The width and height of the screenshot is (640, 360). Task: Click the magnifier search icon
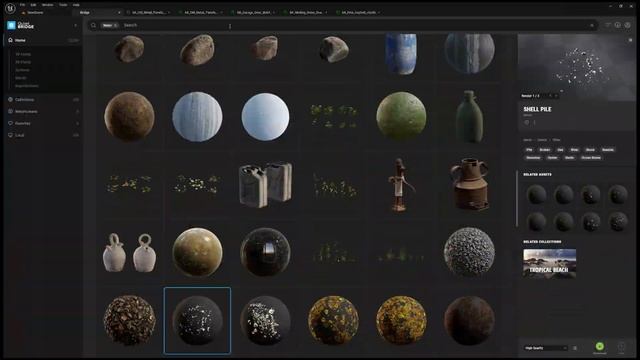(x=93, y=25)
